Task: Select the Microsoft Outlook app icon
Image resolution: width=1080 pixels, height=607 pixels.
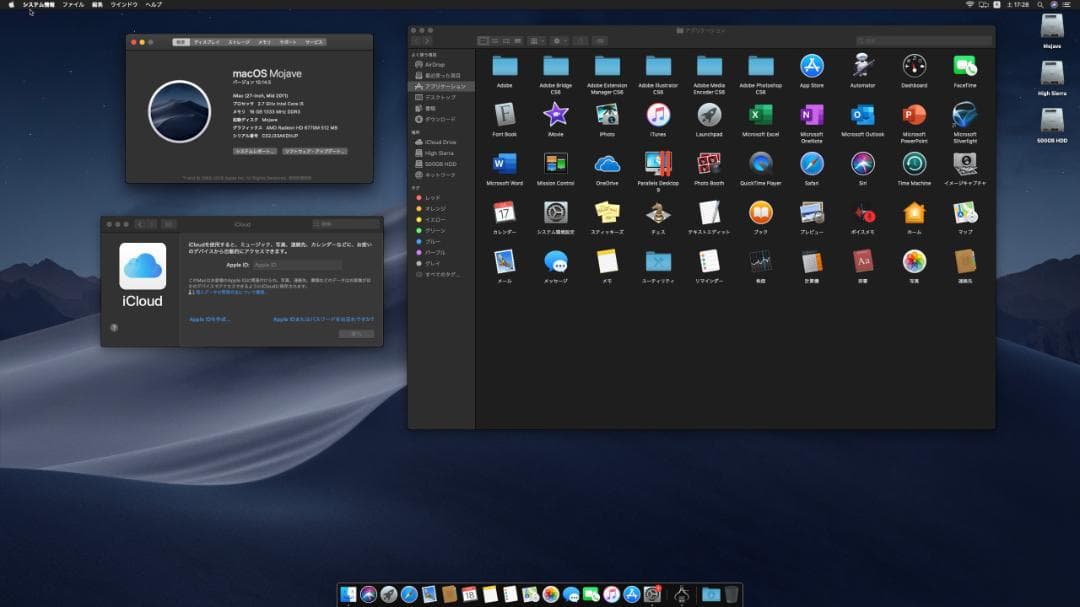Action: coord(863,115)
